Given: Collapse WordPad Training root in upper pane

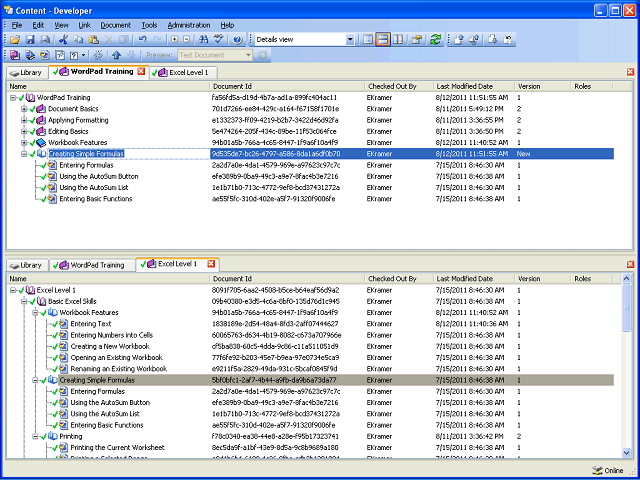Looking at the screenshot, I should [x=13, y=98].
